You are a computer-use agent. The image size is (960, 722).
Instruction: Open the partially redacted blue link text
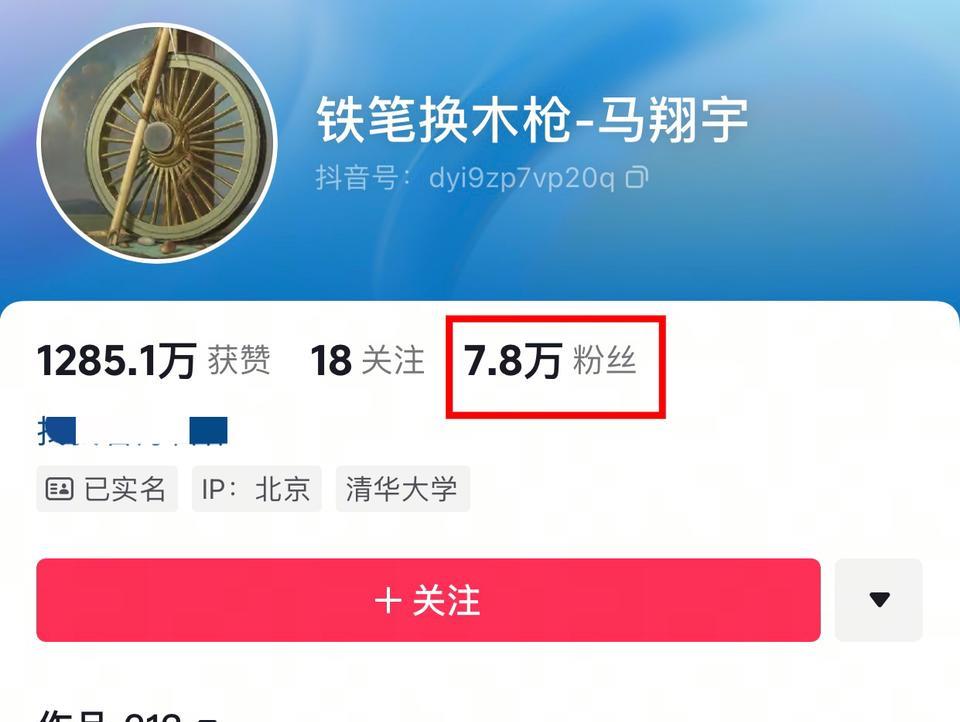coord(132,431)
